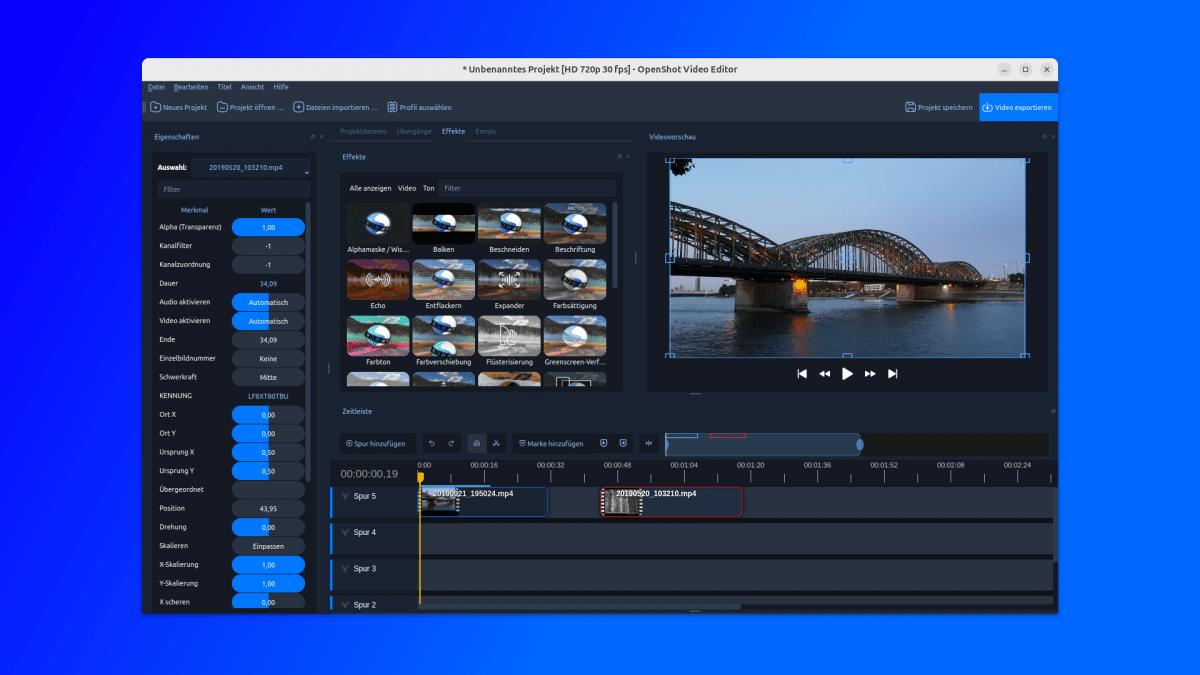The image size is (1200, 675).
Task: Select the razor scissors tool
Action: coord(496,443)
